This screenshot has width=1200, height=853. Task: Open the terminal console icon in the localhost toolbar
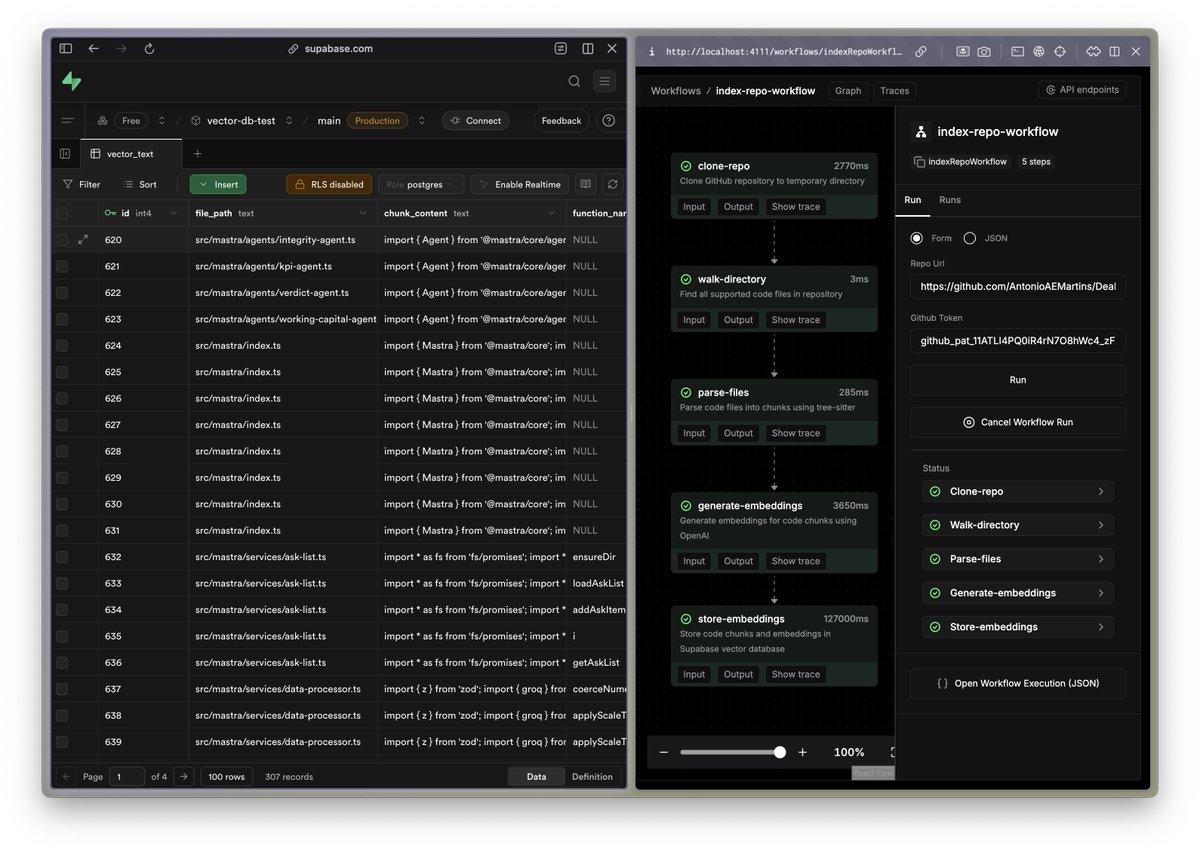(x=1017, y=51)
